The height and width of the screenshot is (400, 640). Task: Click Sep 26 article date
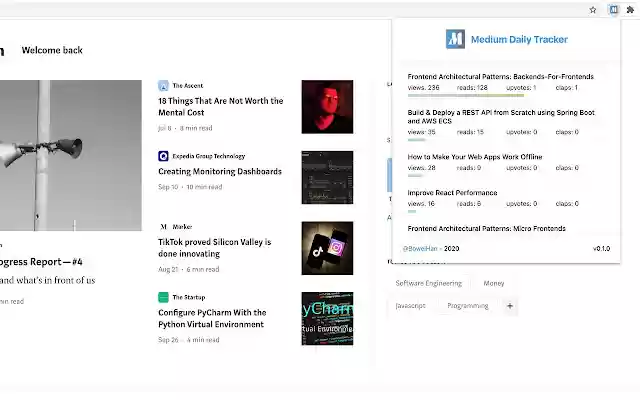168,340
